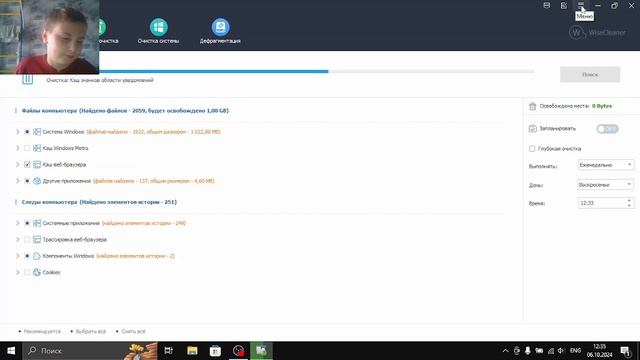Click the Системные приложения tiles icon
Viewport: 640px width, 360px height.
[37, 223]
